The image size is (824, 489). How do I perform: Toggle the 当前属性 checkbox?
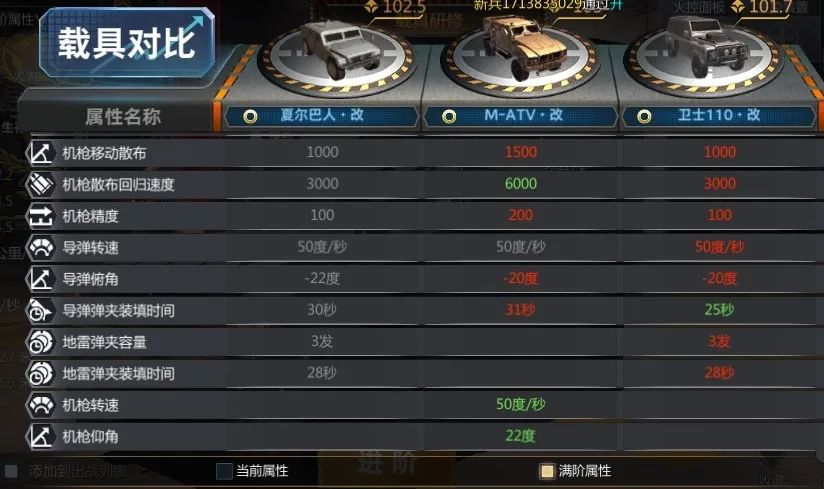224,471
